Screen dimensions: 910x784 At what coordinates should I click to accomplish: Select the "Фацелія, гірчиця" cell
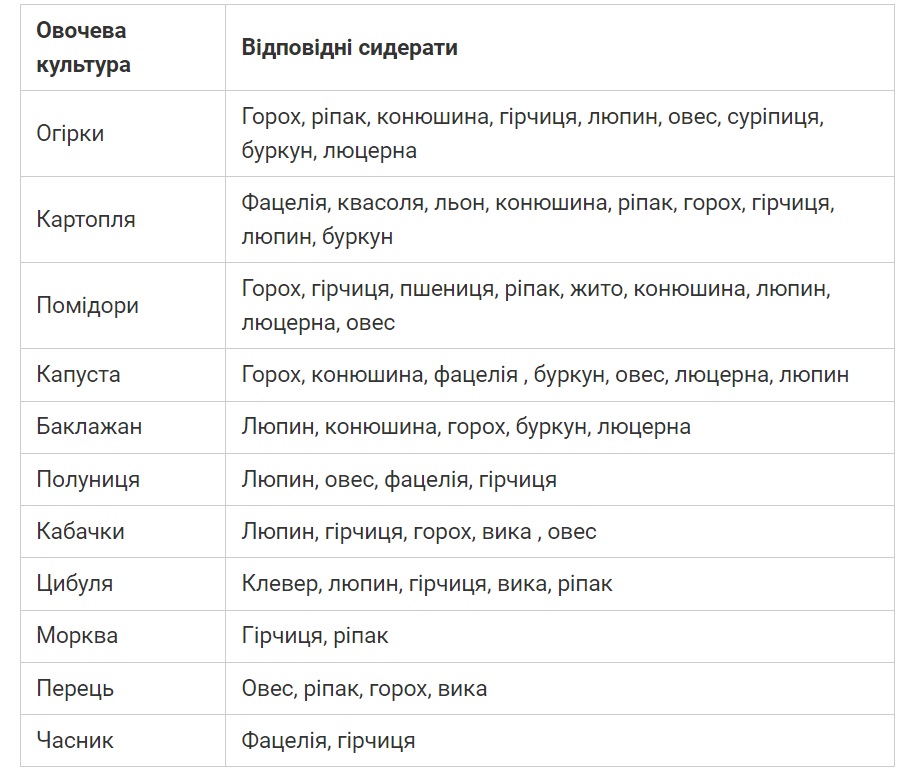click(328, 740)
